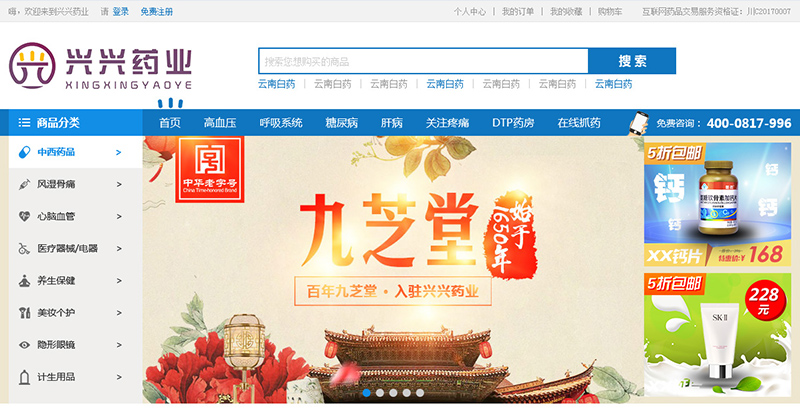This screenshot has height=417, width=800.
Task: Select the fourth banner carousel dot
Action: (406, 393)
